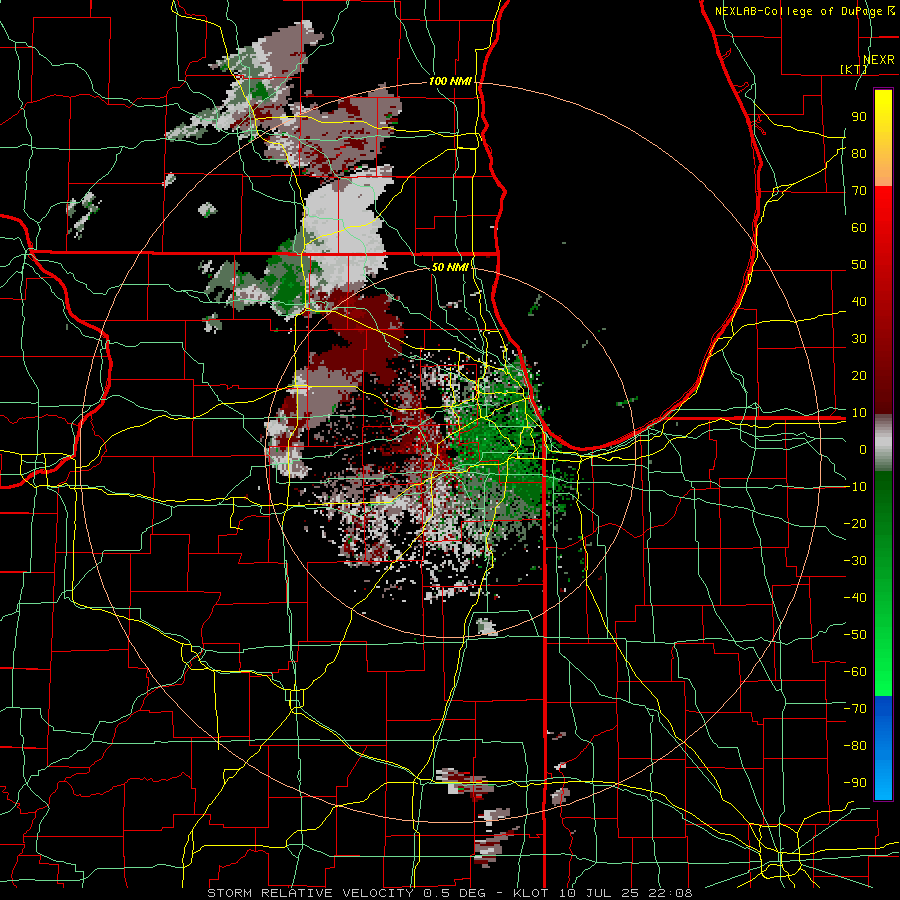Click the NEXR label above the color scale
The width and height of the screenshot is (900, 900).
point(879,60)
